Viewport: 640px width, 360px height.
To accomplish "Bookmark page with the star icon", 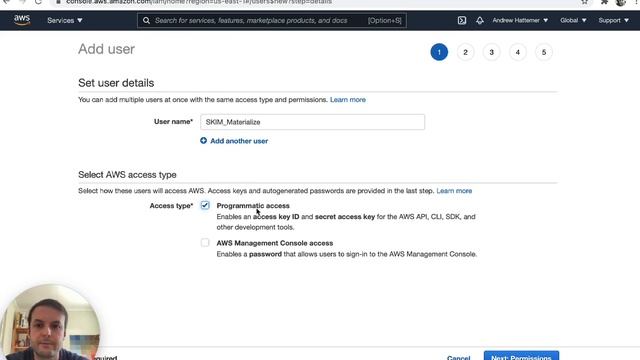I will click(x=584, y=2).
